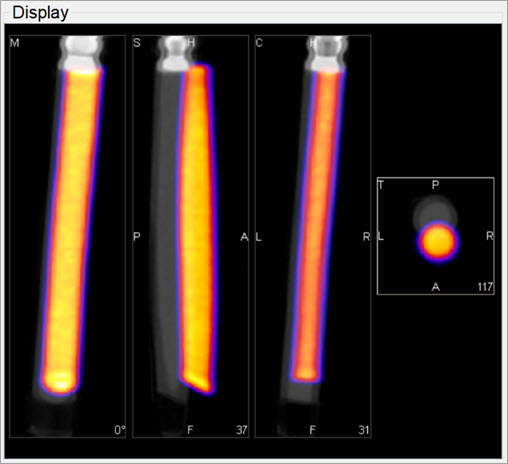This screenshot has width=508, height=464.
Task: Select the coronal view panel labeled C
Action: pos(313,236)
